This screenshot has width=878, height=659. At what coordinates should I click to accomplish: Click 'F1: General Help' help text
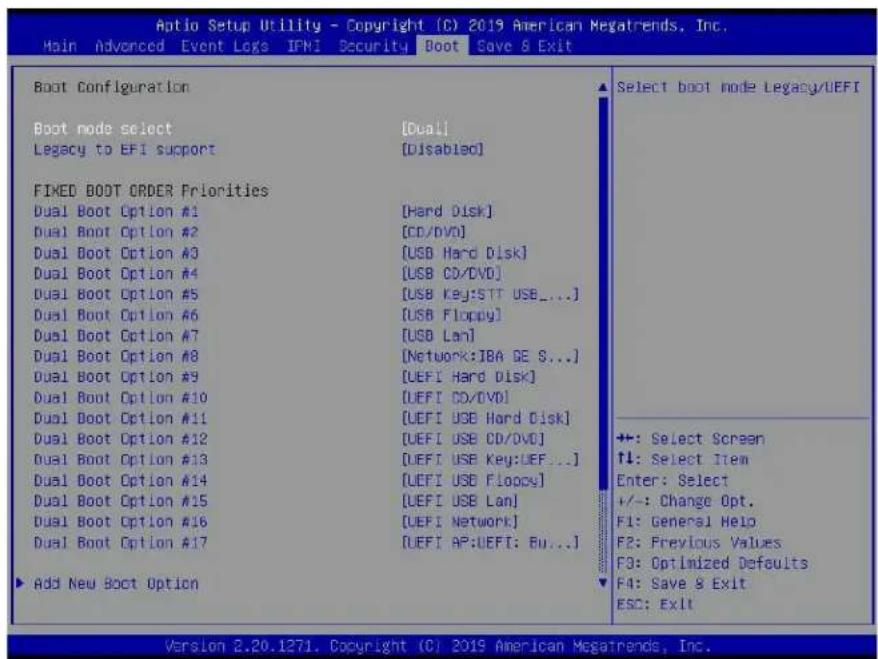(685, 522)
